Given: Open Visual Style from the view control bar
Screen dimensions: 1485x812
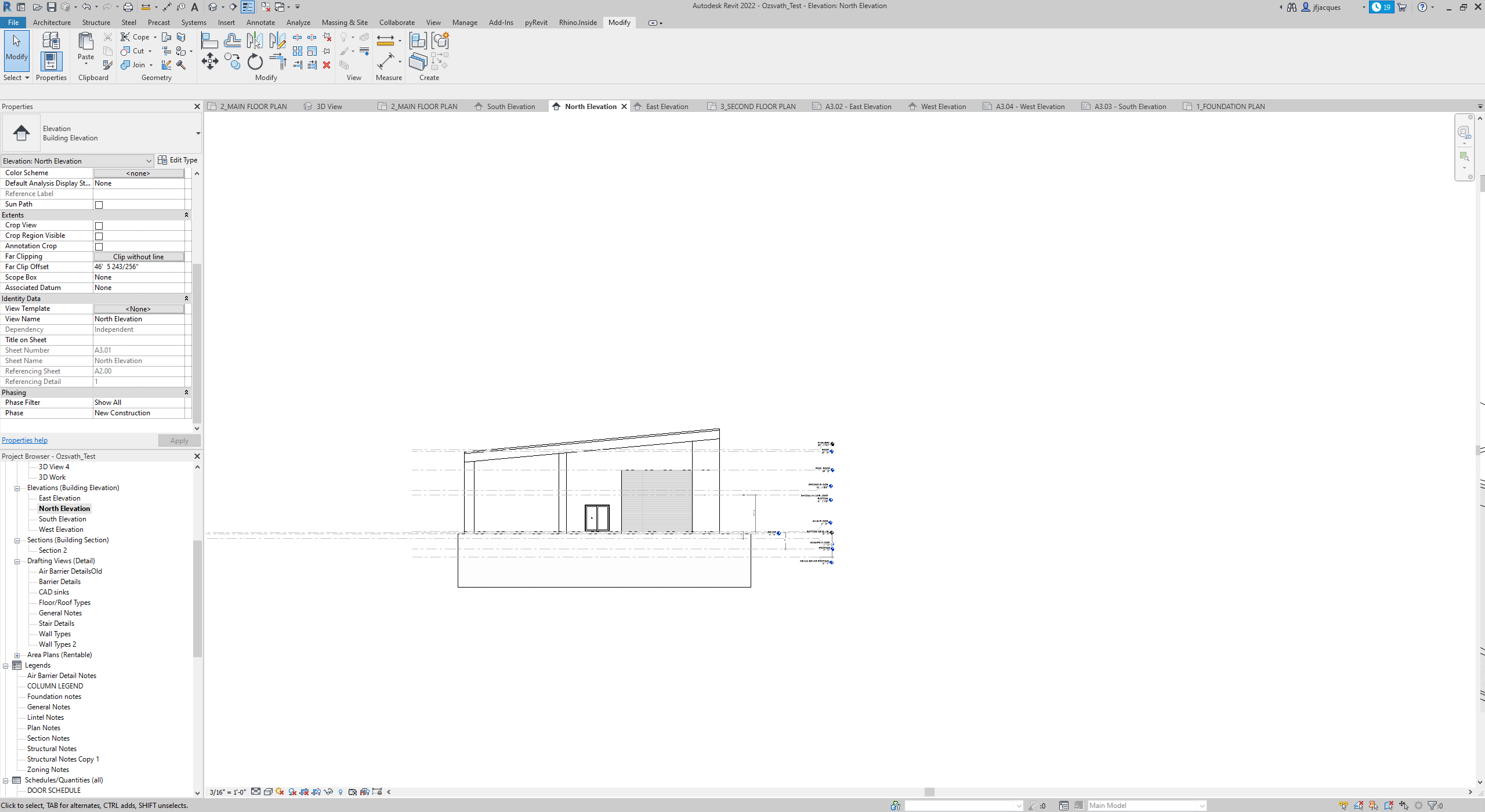Looking at the screenshot, I should 268,791.
